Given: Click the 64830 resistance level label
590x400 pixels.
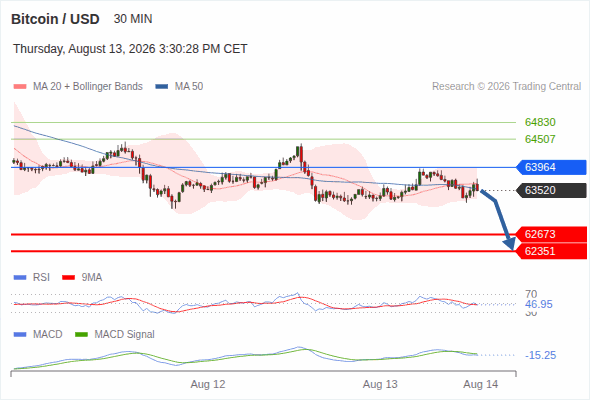Looking at the screenshot, I should [x=540, y=122].
